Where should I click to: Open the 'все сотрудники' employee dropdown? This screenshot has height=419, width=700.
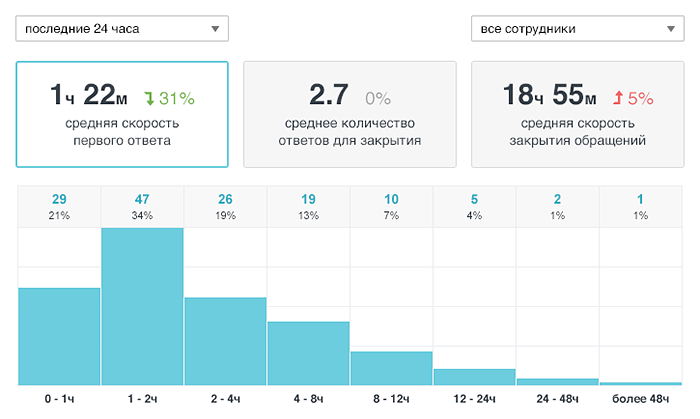click(577, 29)
